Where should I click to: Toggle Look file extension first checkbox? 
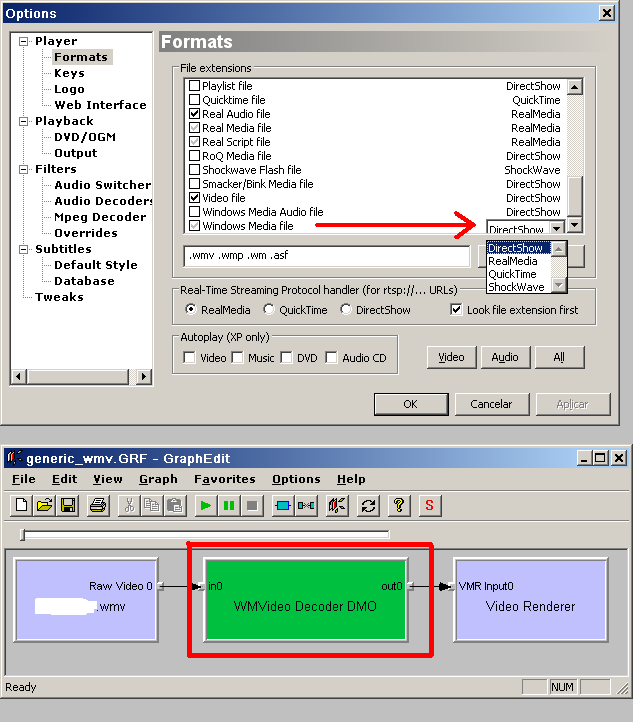pyautogui.click(x=456, y=310)
